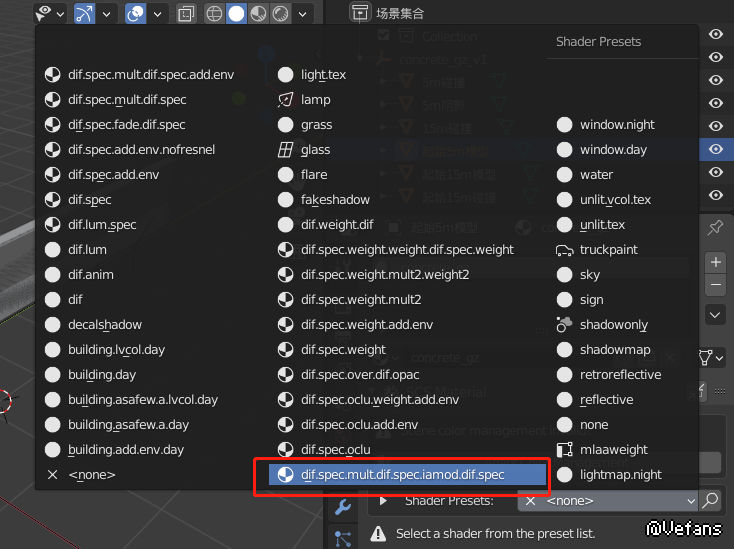
Task: Click the warning triangle icon
Action: [378, 534]
